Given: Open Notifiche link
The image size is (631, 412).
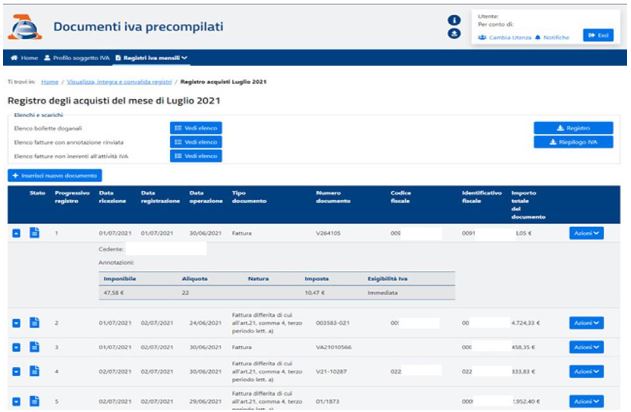Looking at the screenshot, I should tap(552, 37).
